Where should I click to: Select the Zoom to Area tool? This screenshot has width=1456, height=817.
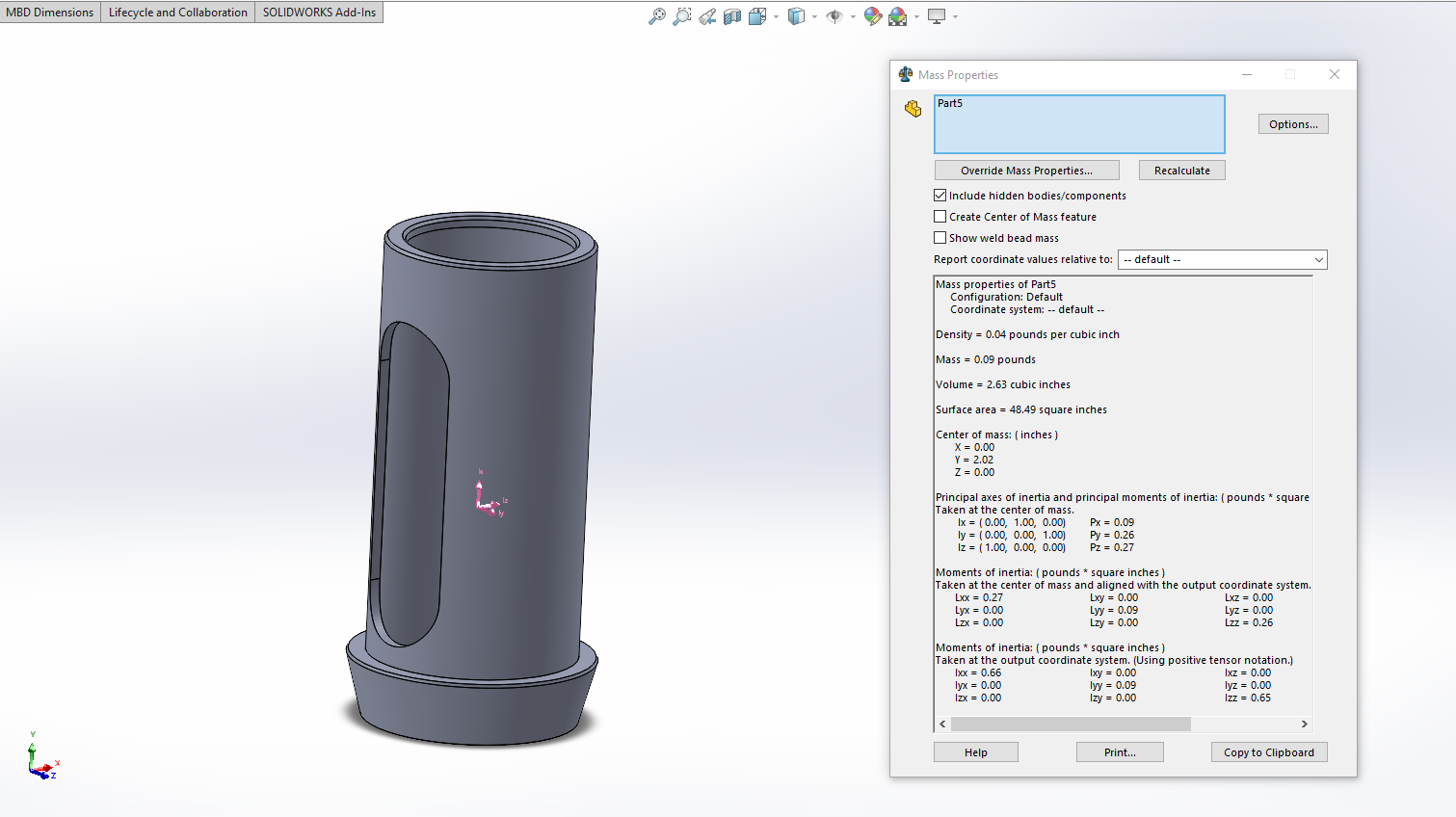point(682,16)
